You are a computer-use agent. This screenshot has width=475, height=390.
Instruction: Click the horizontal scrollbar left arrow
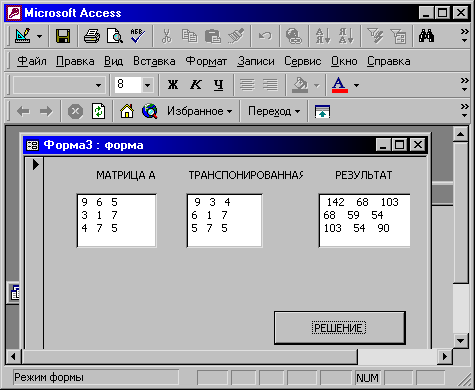click(13, 357)
